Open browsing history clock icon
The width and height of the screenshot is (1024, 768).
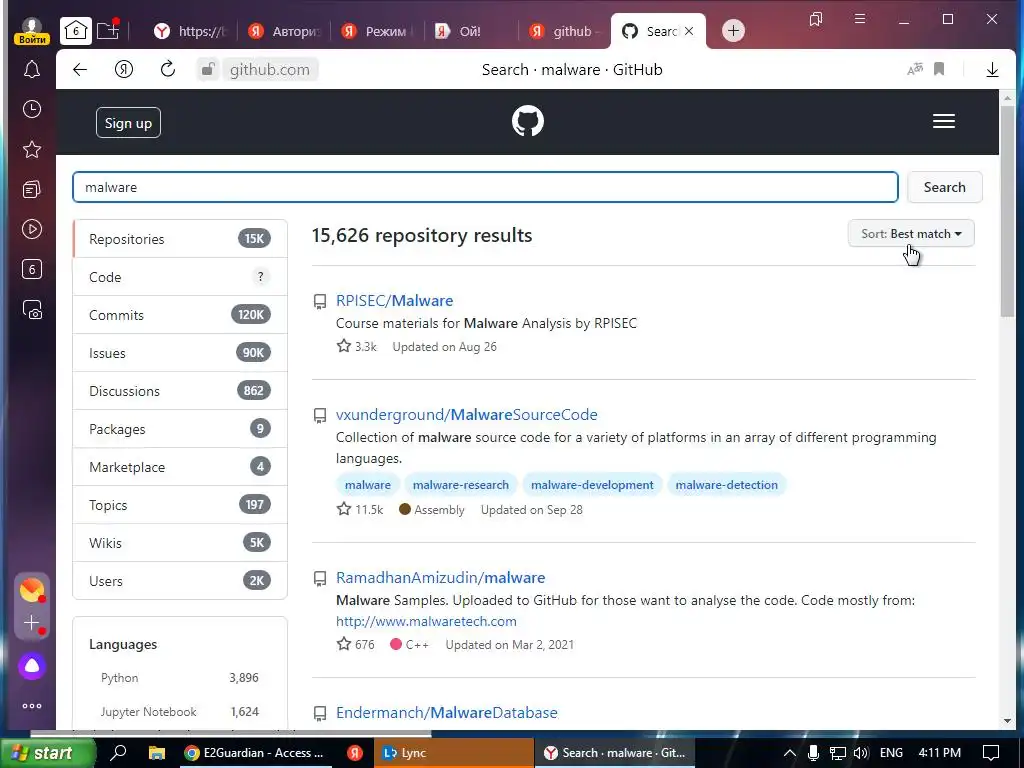click(x=31, y=109)
